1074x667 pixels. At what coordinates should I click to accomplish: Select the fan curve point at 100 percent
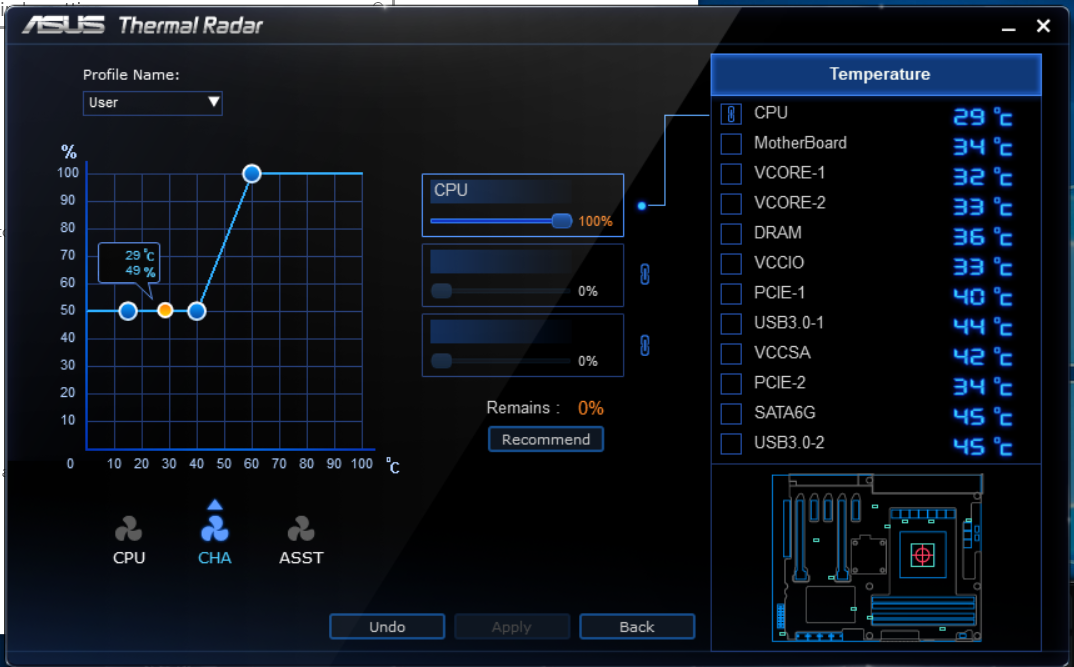(252, 173)
